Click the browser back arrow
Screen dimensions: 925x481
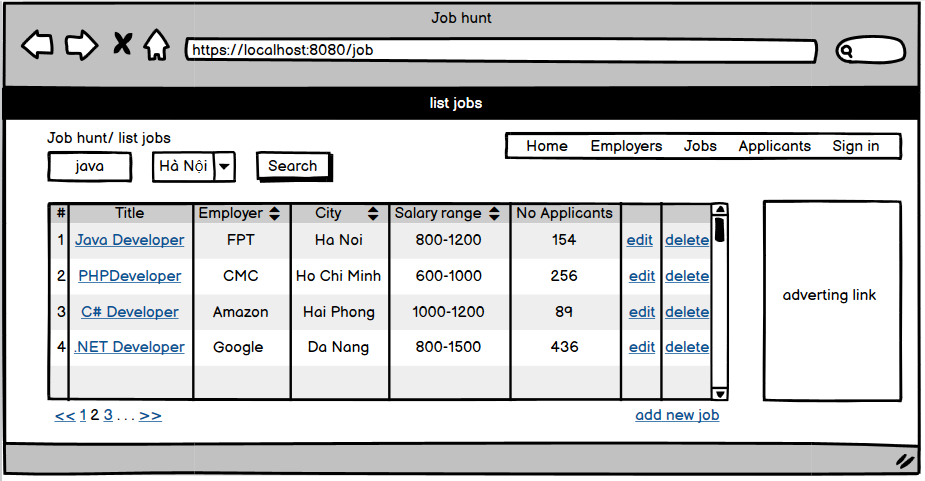coord(38,45)
